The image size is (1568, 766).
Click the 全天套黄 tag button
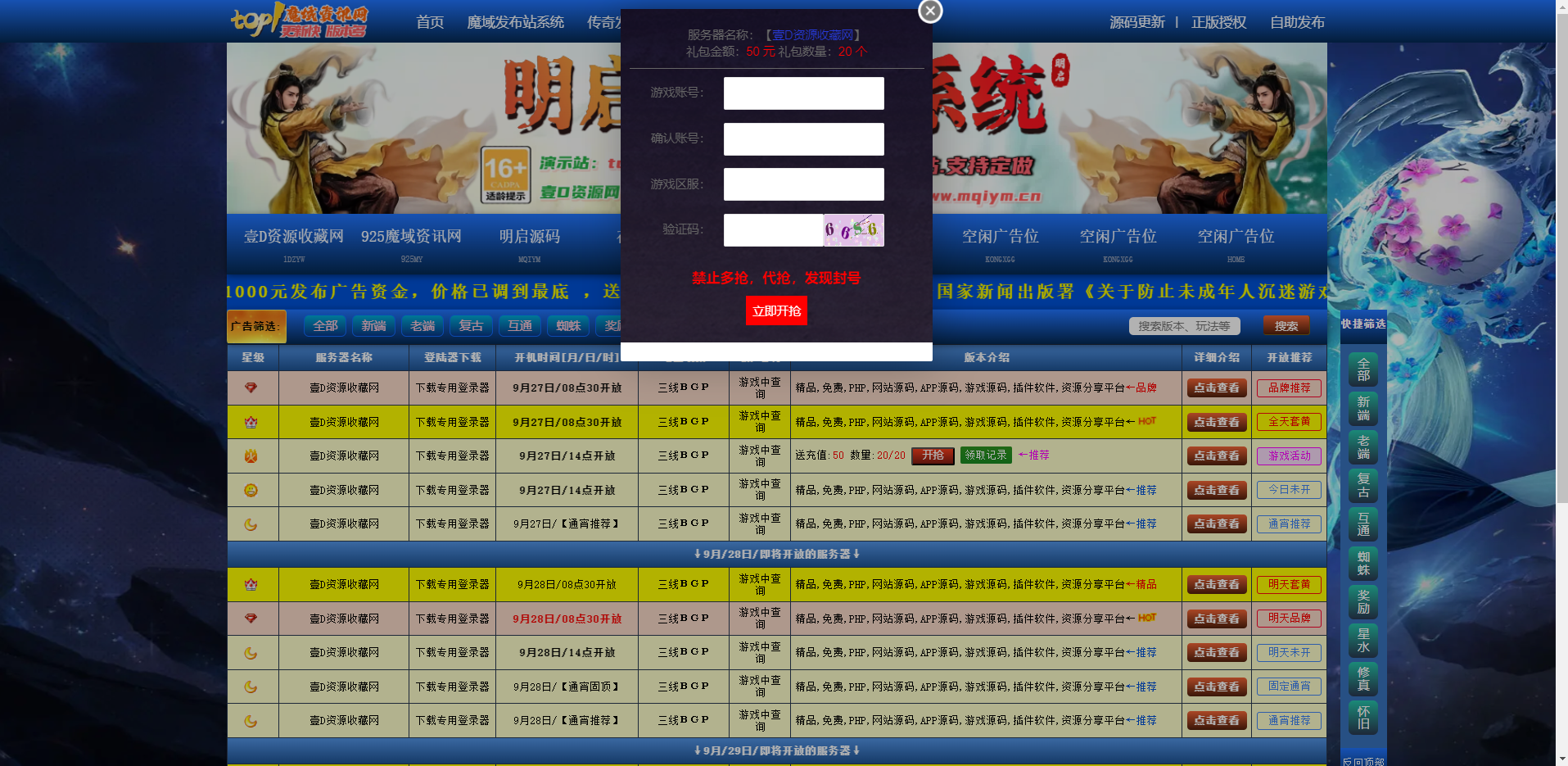click(x=1289, y=422)
